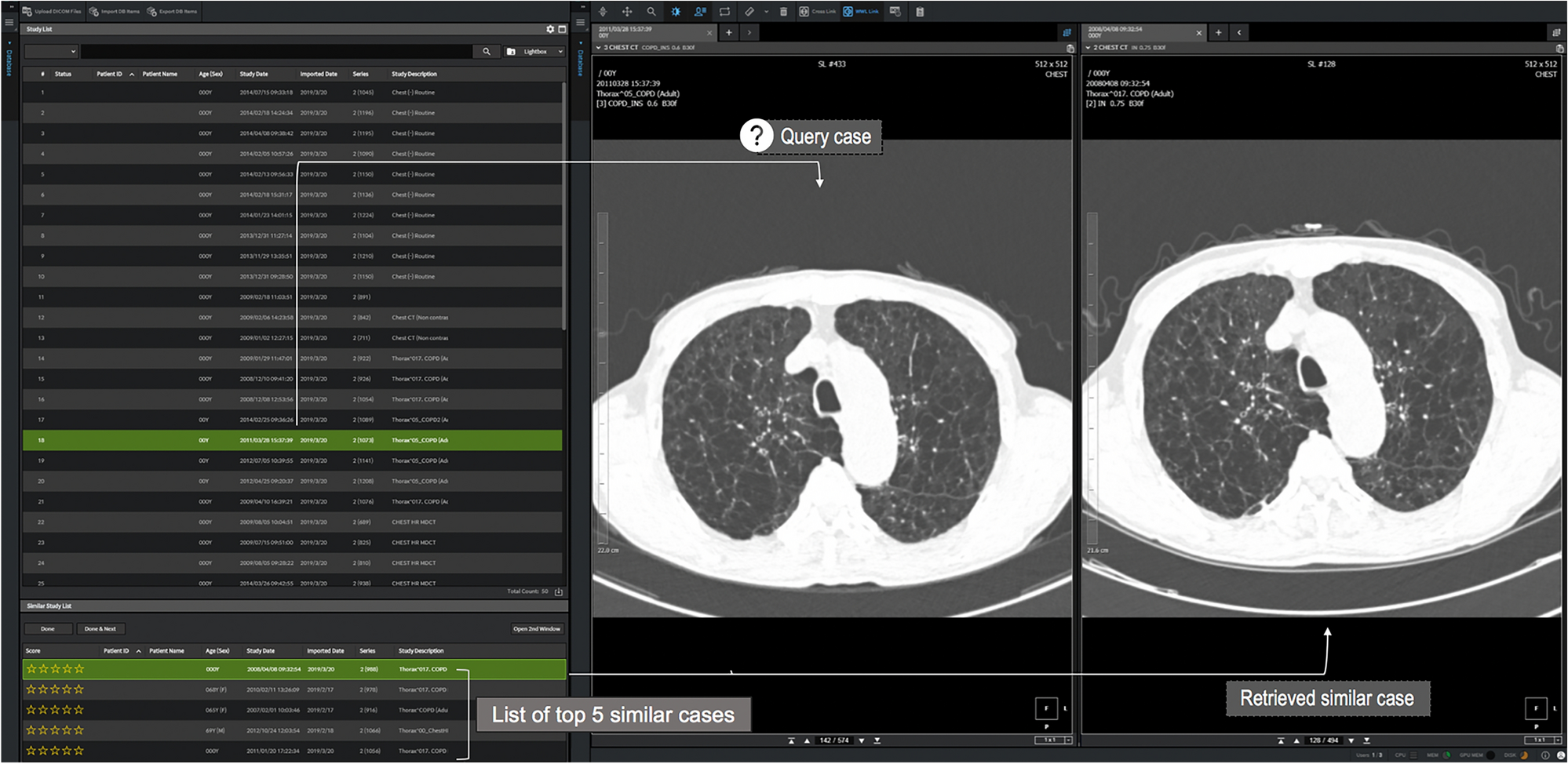
Task: Toggle the window/level brightness tool
Action: 676,12
